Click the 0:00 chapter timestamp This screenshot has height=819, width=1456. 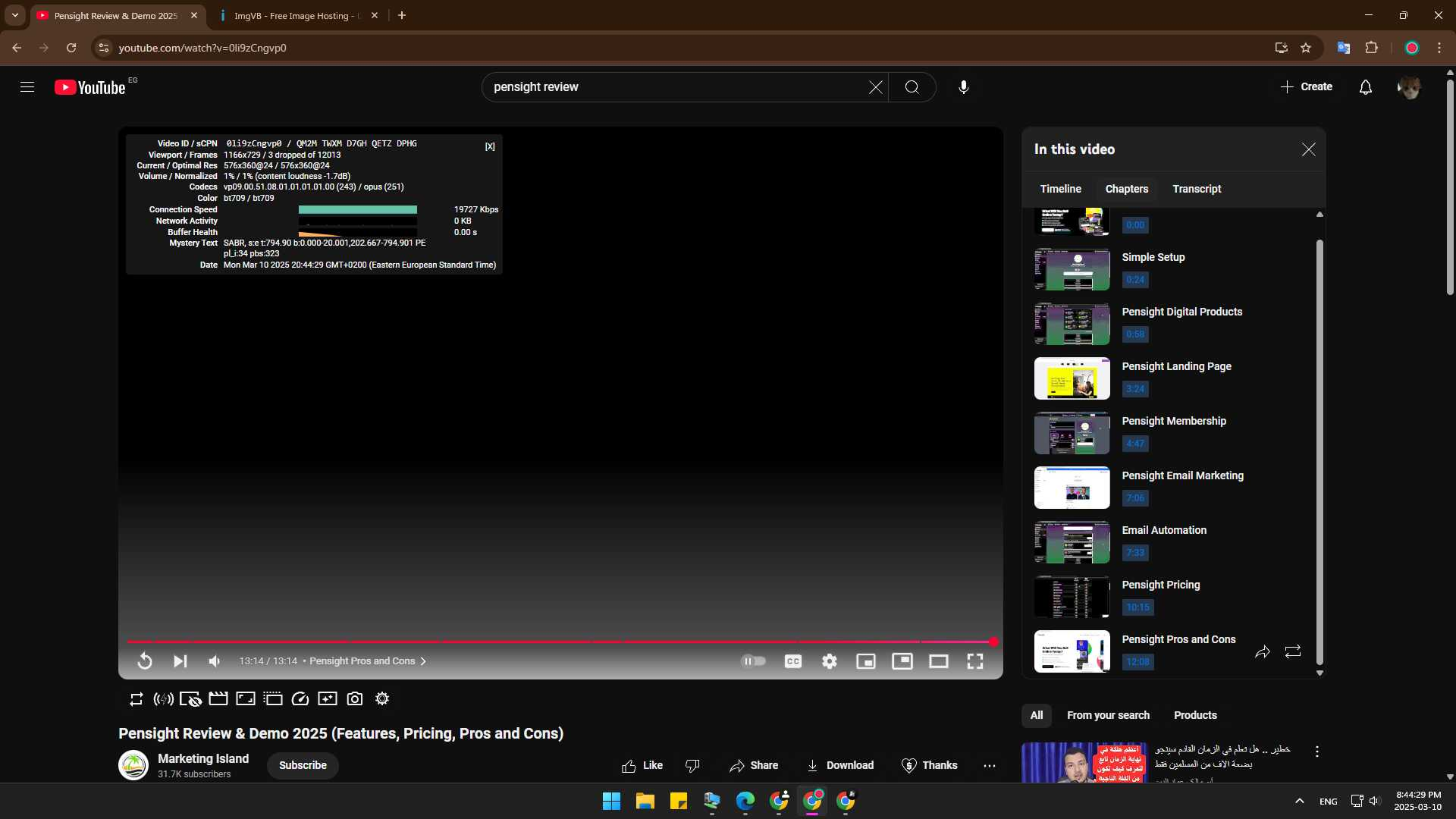pos(1135,225)
